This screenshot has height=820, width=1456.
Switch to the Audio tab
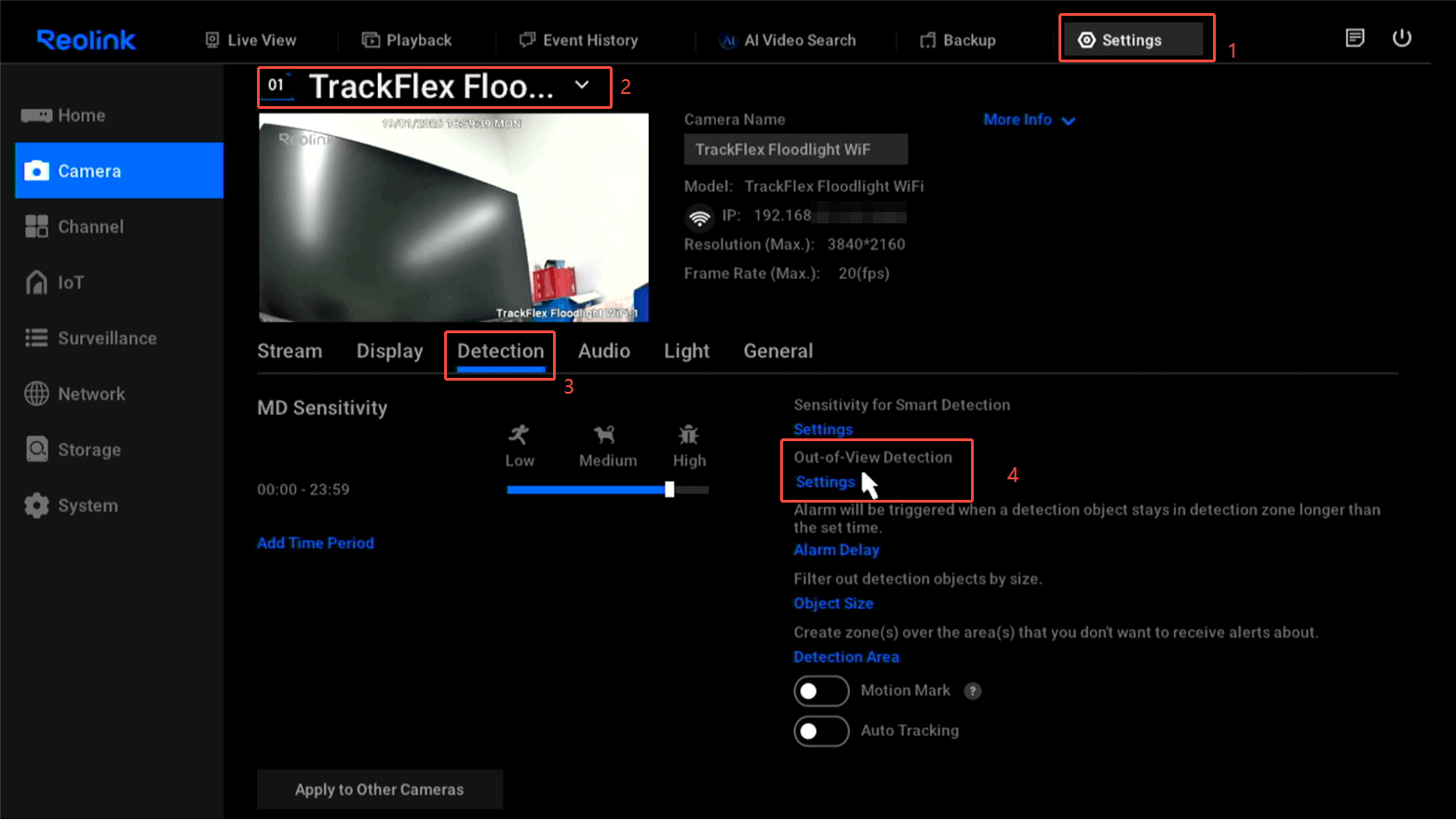tap(603, 351)
